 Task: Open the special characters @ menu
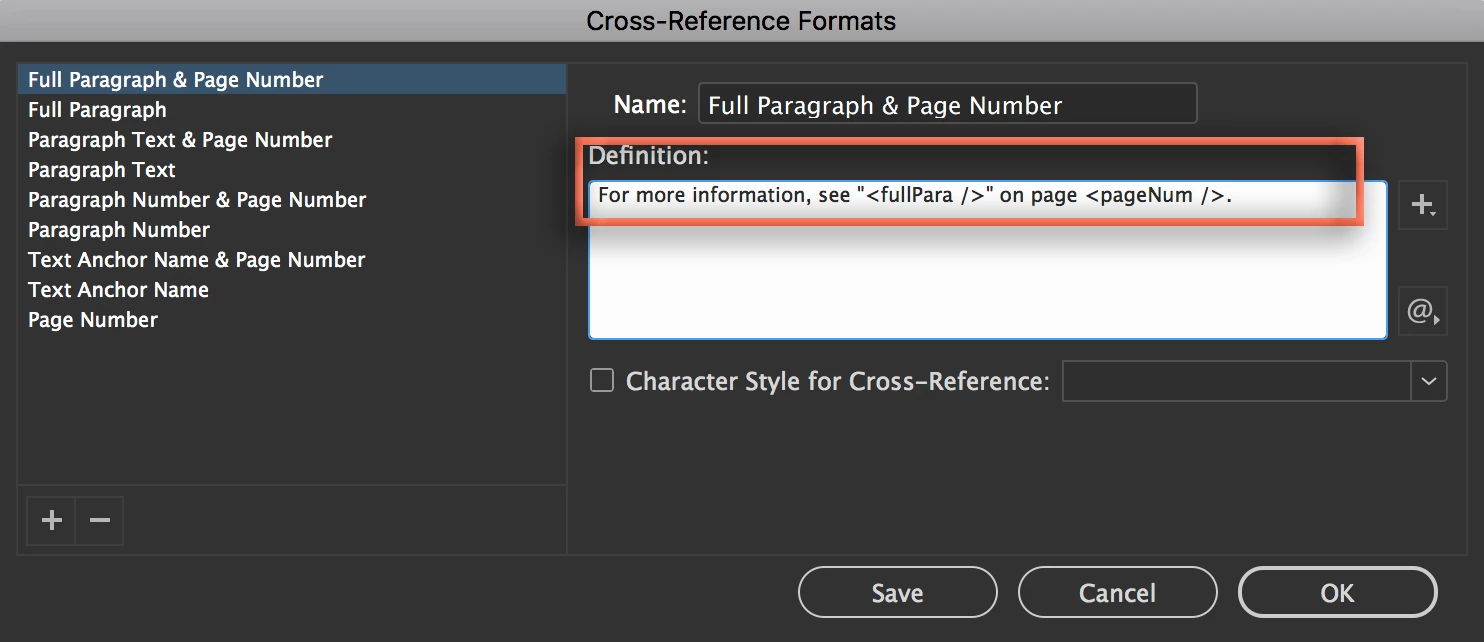pos(1421,312)
